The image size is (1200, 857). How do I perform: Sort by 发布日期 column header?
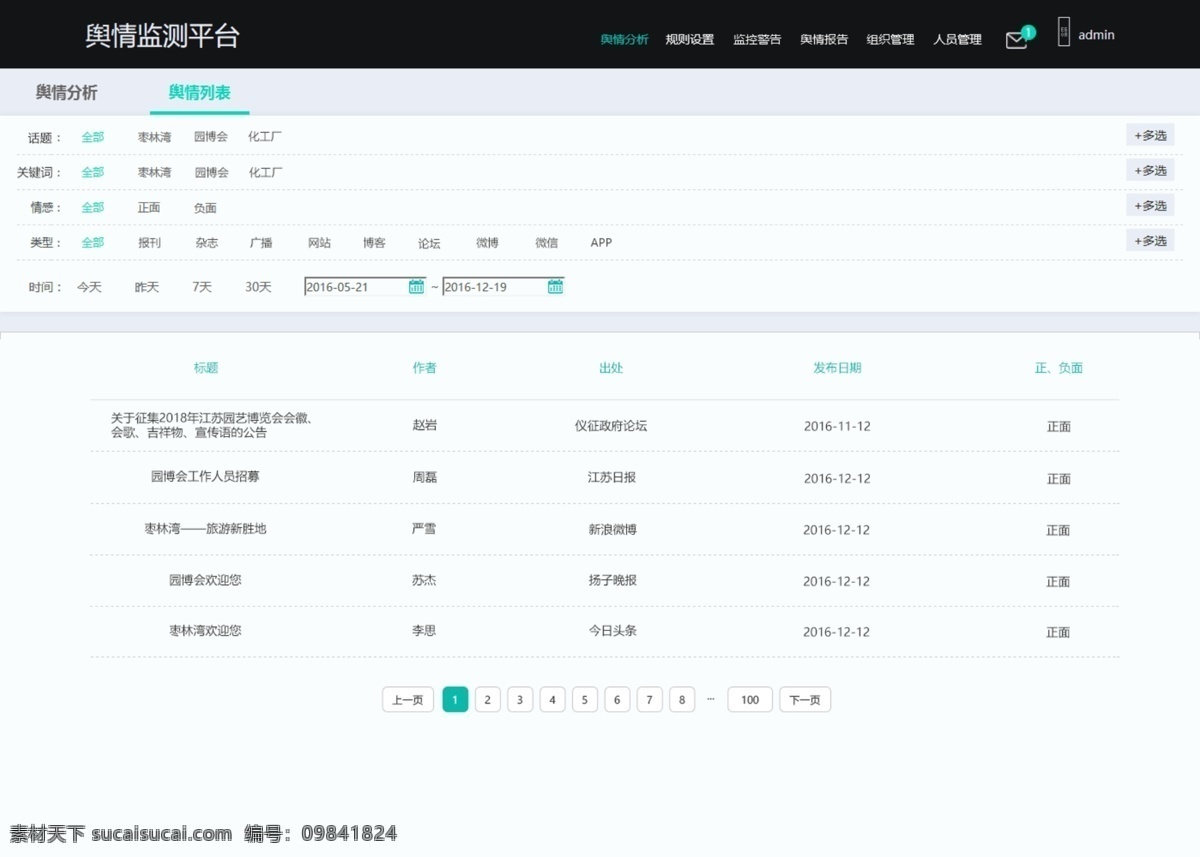(x=837, y=368)
